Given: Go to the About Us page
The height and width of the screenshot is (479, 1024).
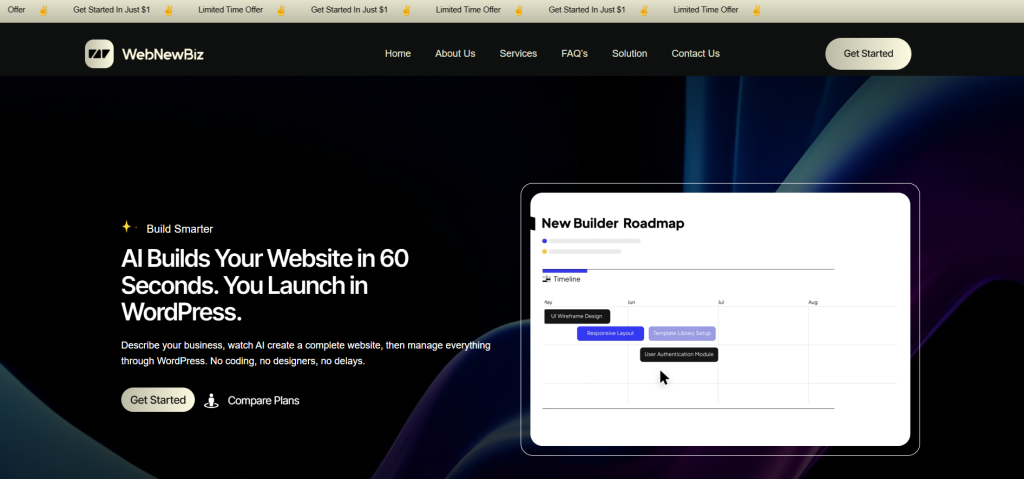Looking at the screenshot, I should coord(455,54).
